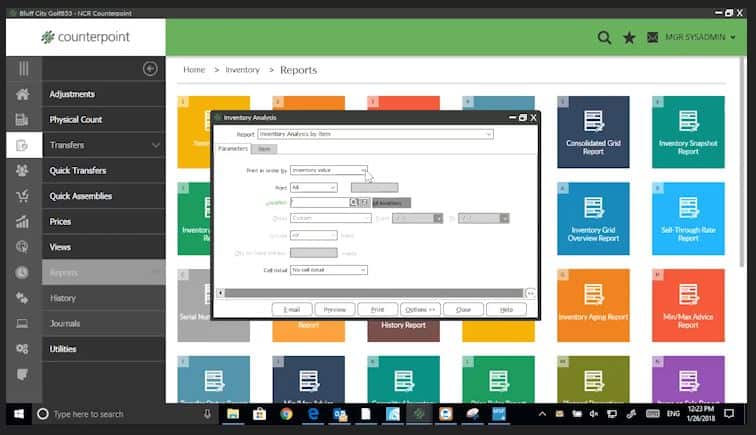The width and height of the screenshot is (756, 435).
Task: Click the E-mail button
Action: pyautogui.click(x=292, y=309)
